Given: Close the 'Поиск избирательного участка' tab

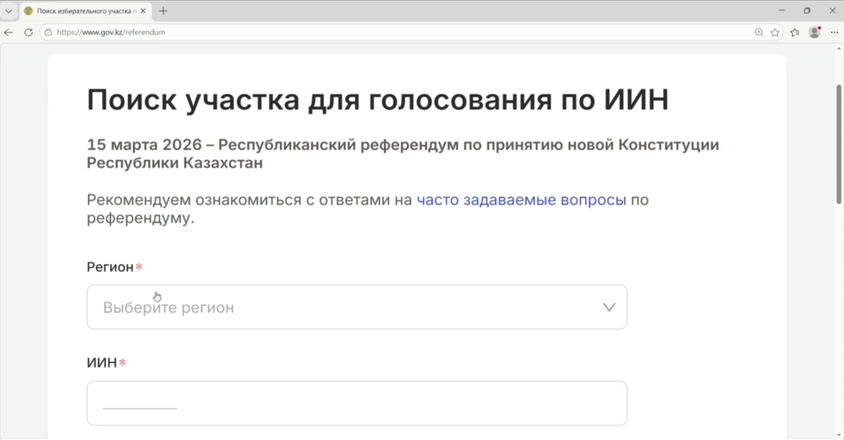Looking at the screenshot, I should (x=144, y=11).
